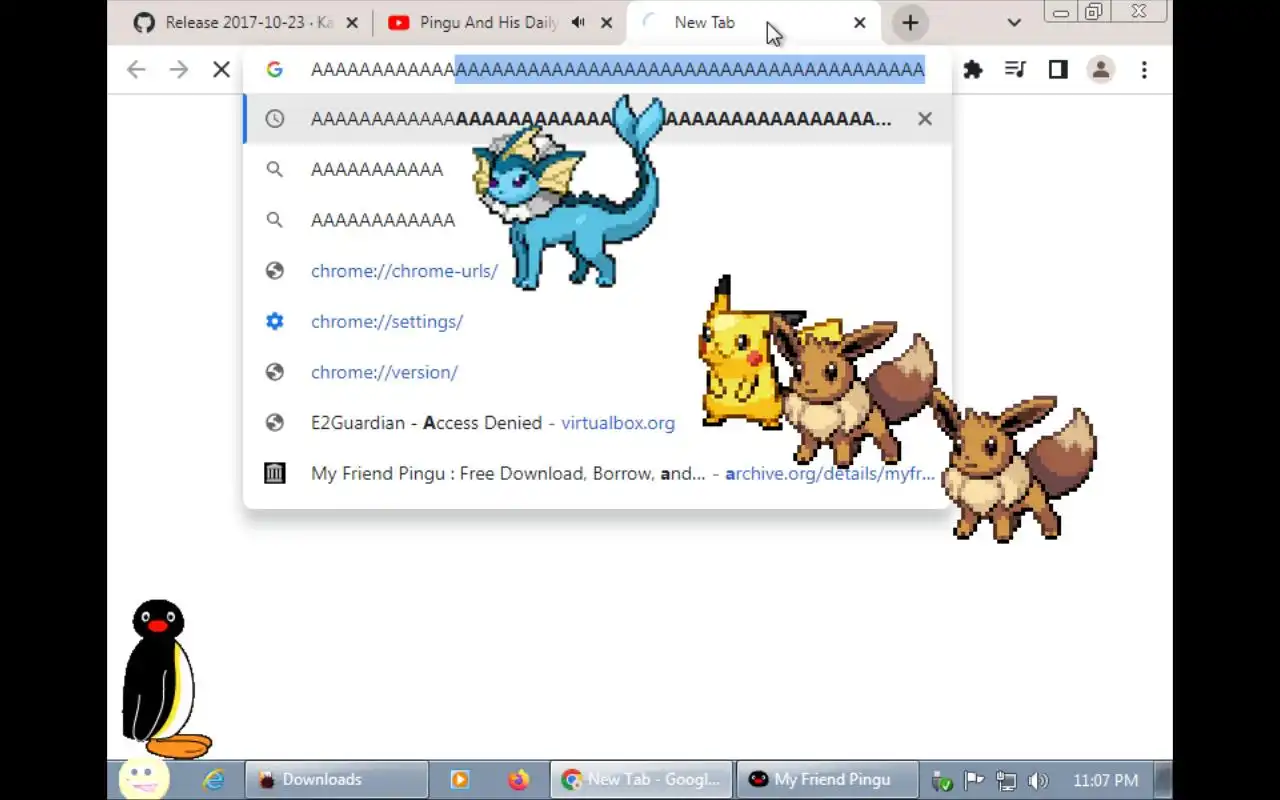Image resolution: width=1280 pixels, height=800 pixels.
Task: Select the history suggestion with clock icon
Action: click(597, 119)
